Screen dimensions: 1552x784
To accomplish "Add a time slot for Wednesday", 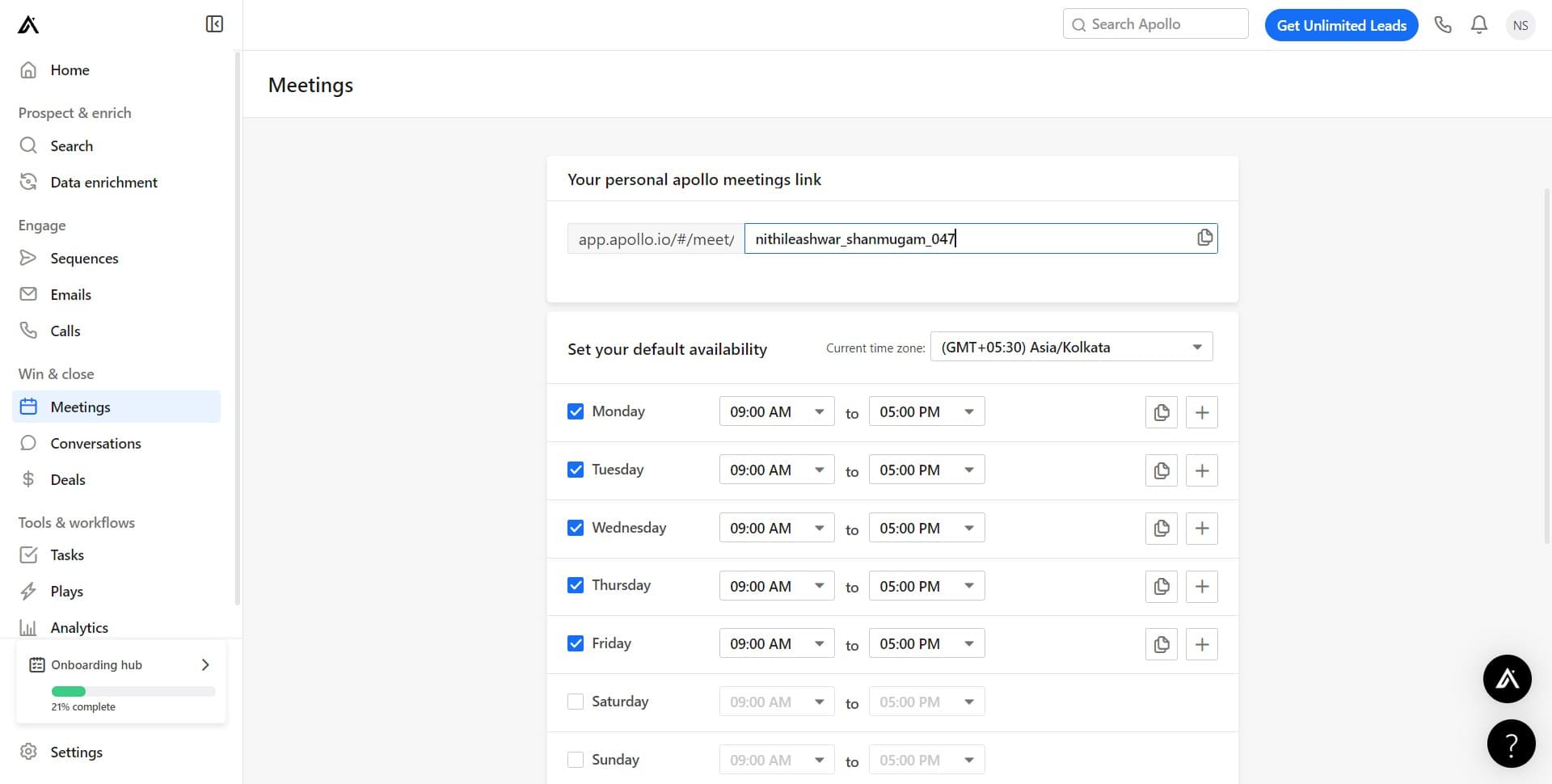I will 1202,529.
